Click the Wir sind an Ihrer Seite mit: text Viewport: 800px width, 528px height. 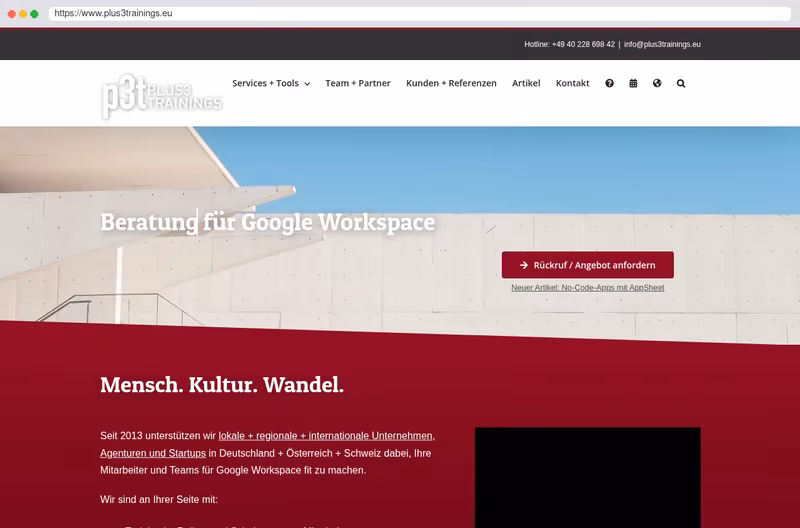pos(159,499)
